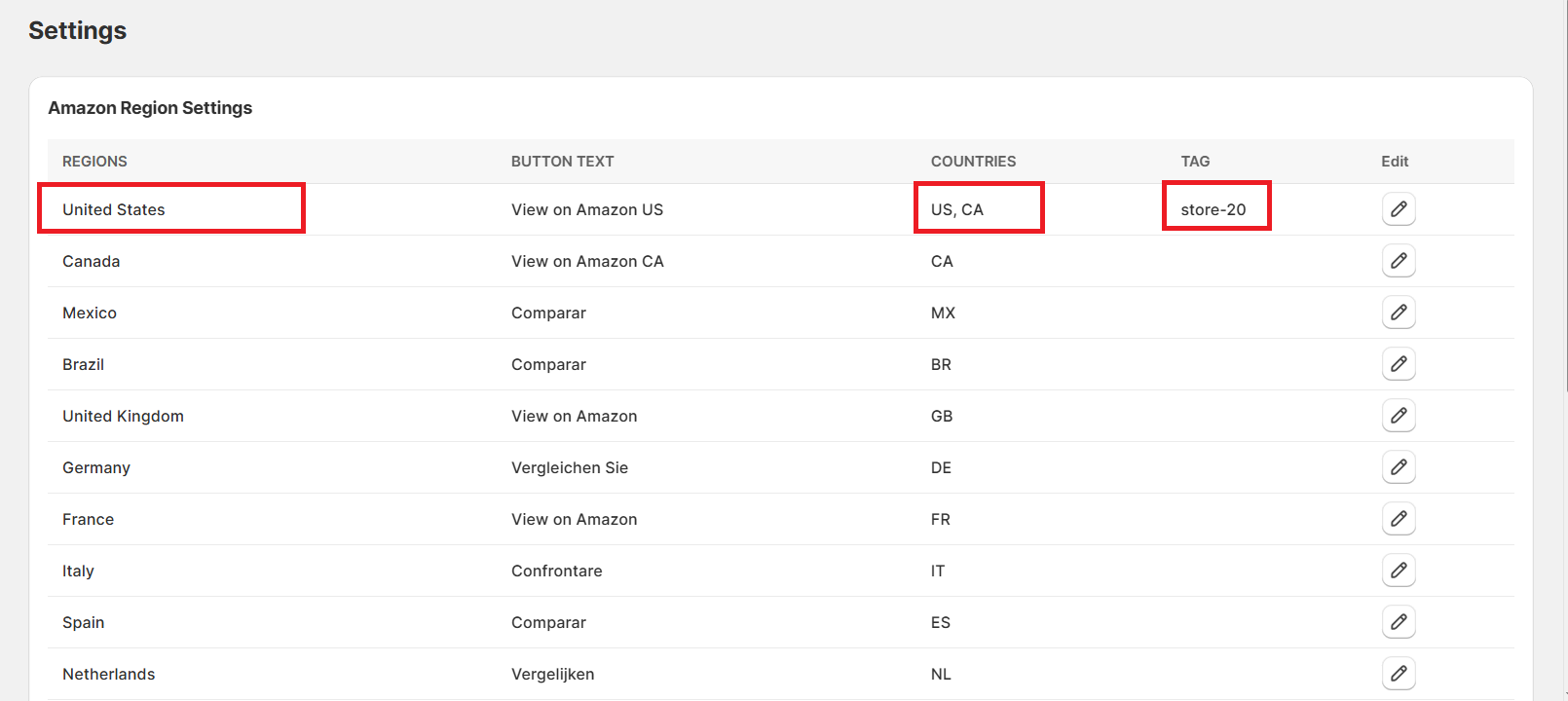Click the 'Amazon Region Settings' heading
The width and height of the screenshot is (1568, 701).
point(150,108)
